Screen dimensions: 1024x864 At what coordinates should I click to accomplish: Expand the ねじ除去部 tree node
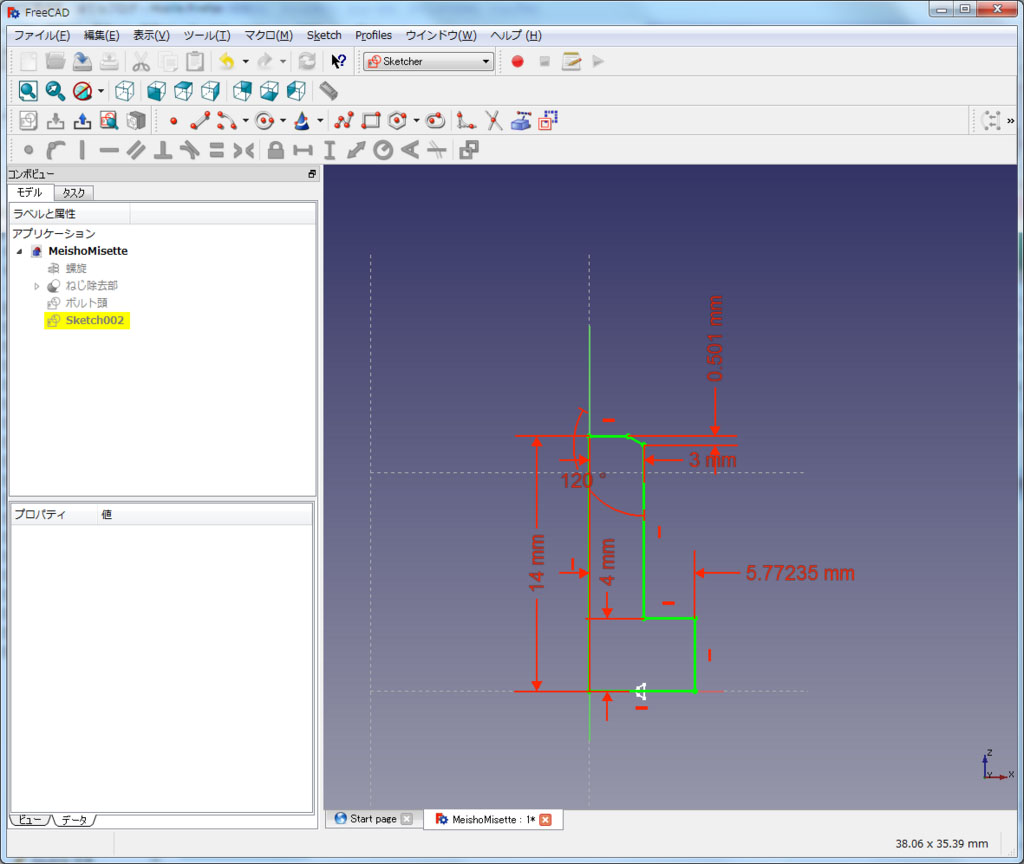click(x=37, y=286)
